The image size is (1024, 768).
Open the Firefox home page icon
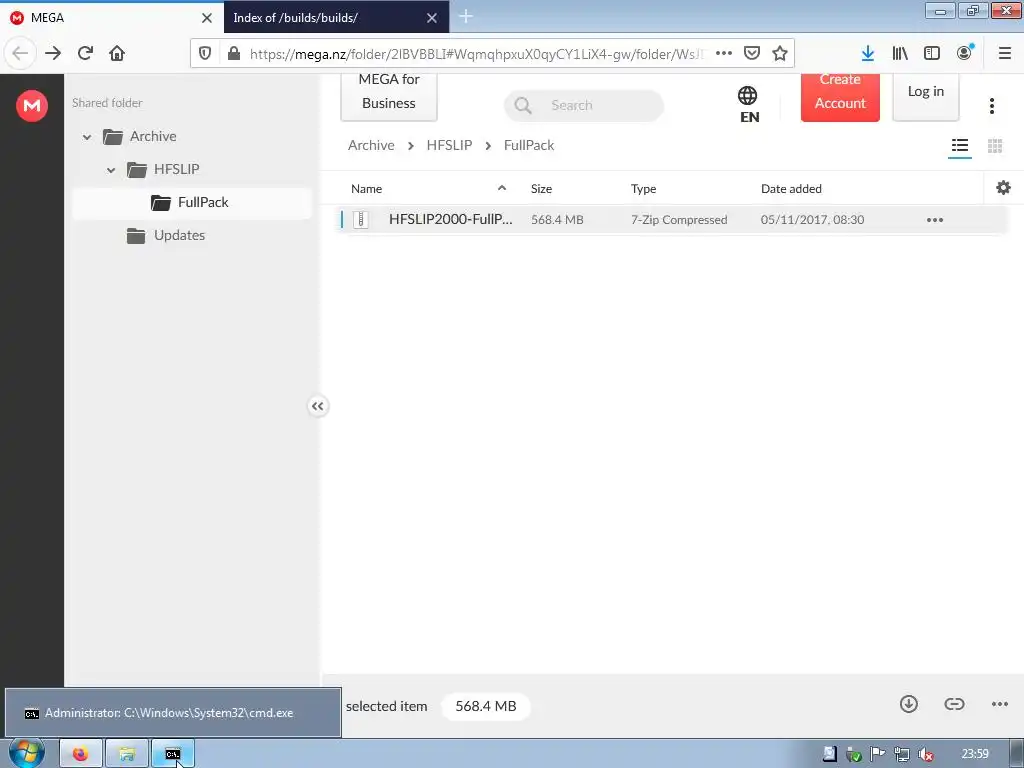click(x=117, y=54)
